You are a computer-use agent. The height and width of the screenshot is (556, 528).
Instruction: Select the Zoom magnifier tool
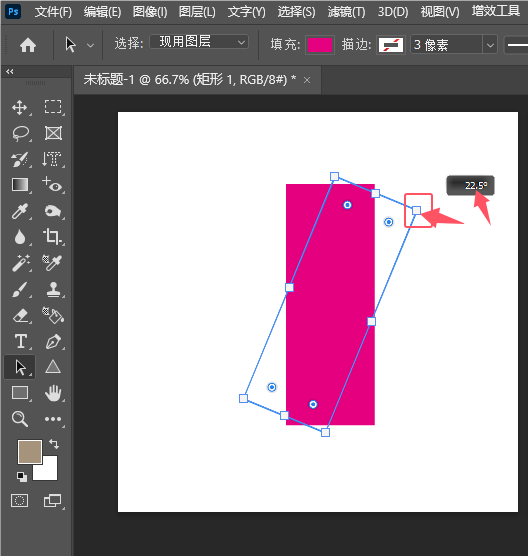point(20,419)
